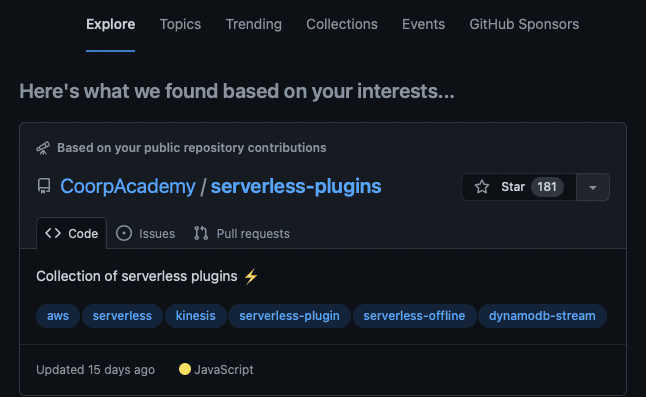Click the Collection of serverless plugins description

coord(137,276)
